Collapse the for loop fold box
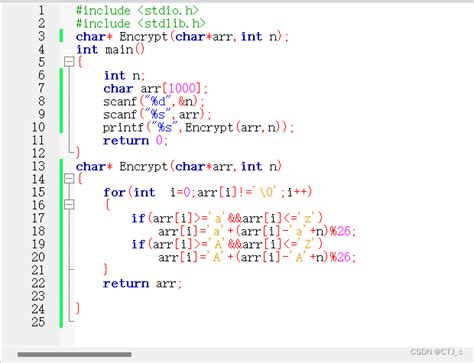The width and height of the screenshot is (474, 363). pos(69,204)
